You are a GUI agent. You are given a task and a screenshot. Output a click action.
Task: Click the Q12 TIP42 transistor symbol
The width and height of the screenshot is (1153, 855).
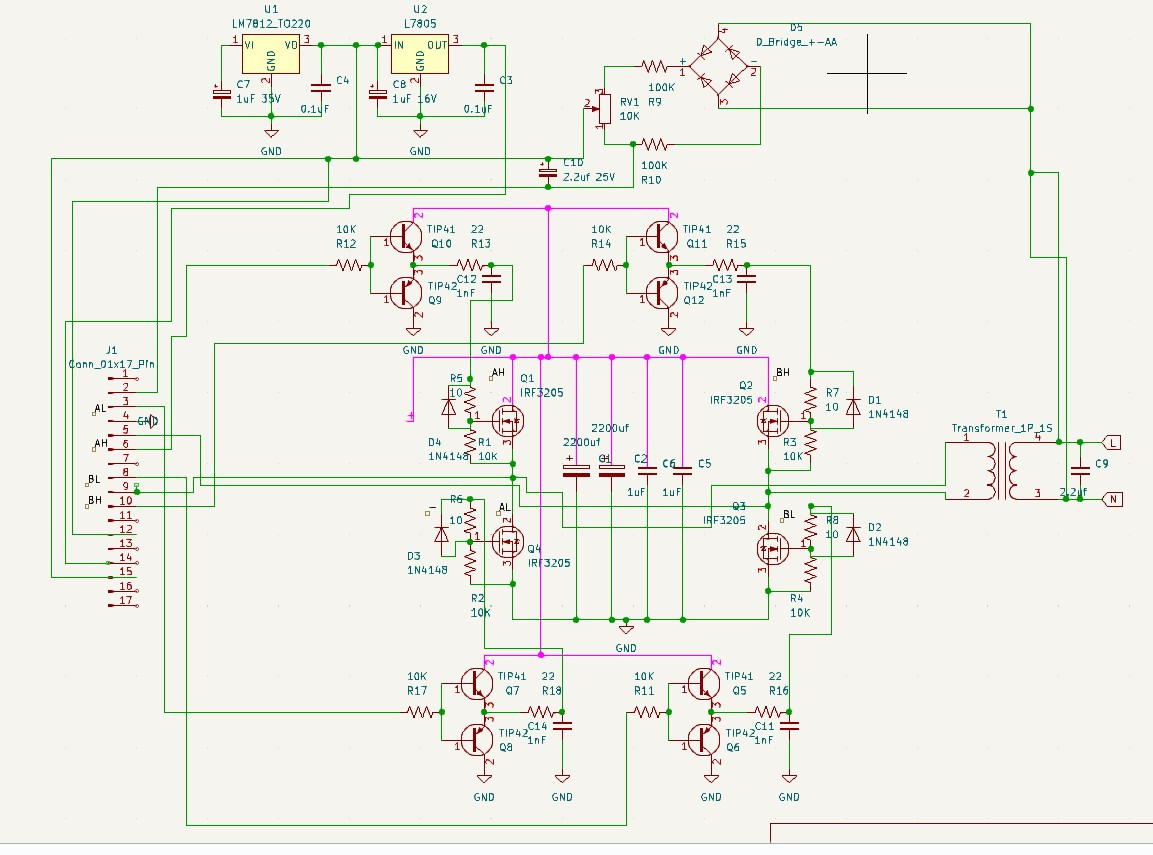661,293
